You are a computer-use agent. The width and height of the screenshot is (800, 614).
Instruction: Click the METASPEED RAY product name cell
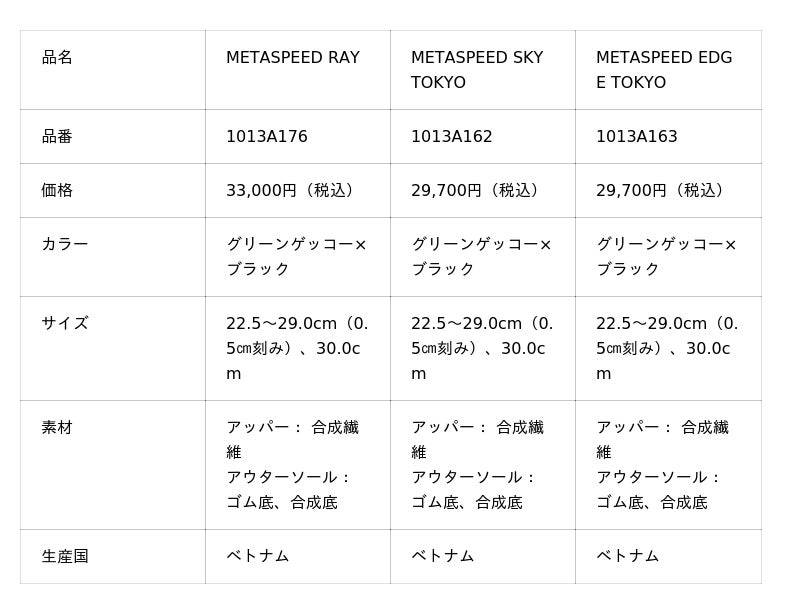(x=293, y=58)
